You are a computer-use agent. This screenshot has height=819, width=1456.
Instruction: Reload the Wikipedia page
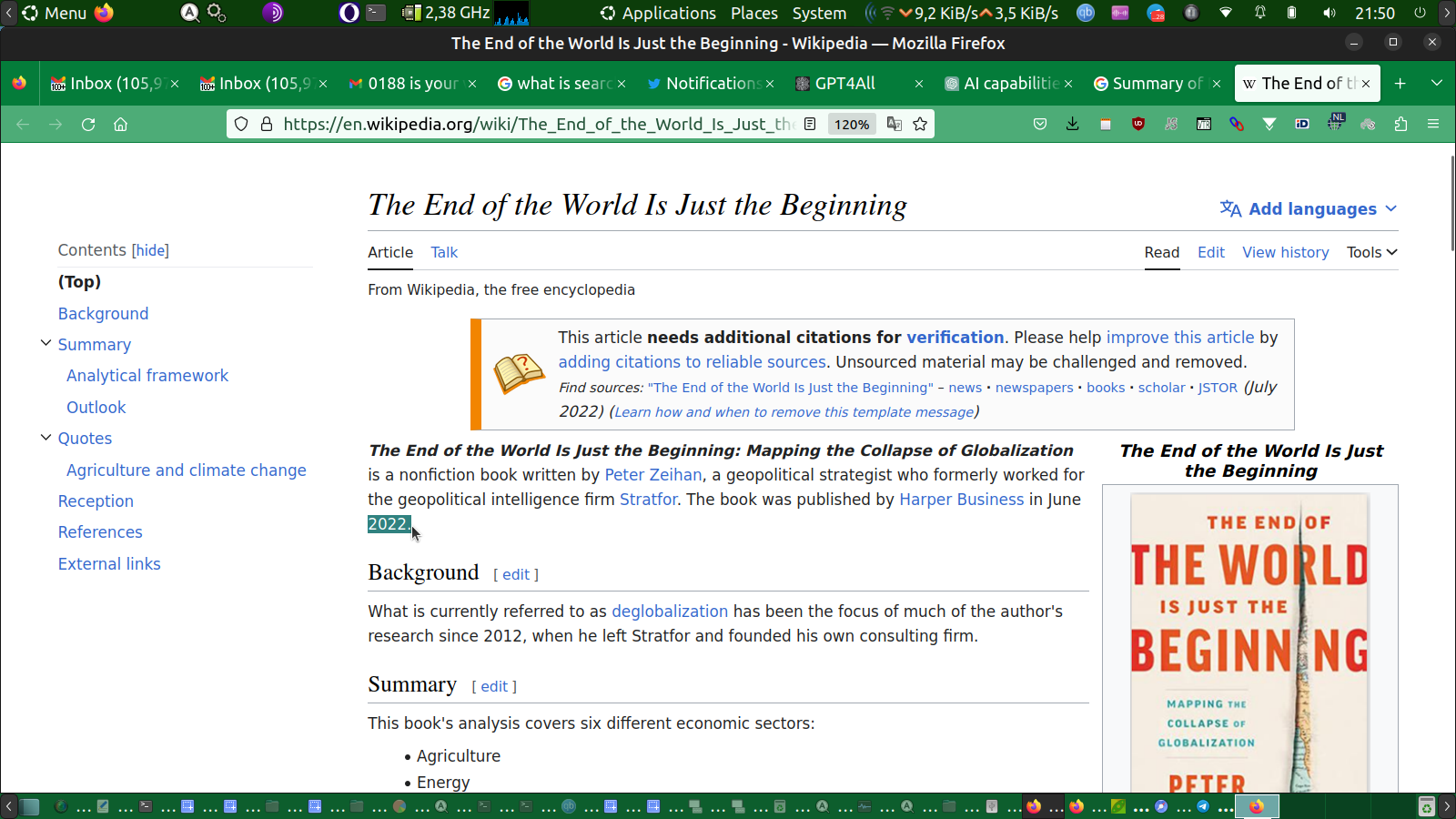click(x=88, y=124)
